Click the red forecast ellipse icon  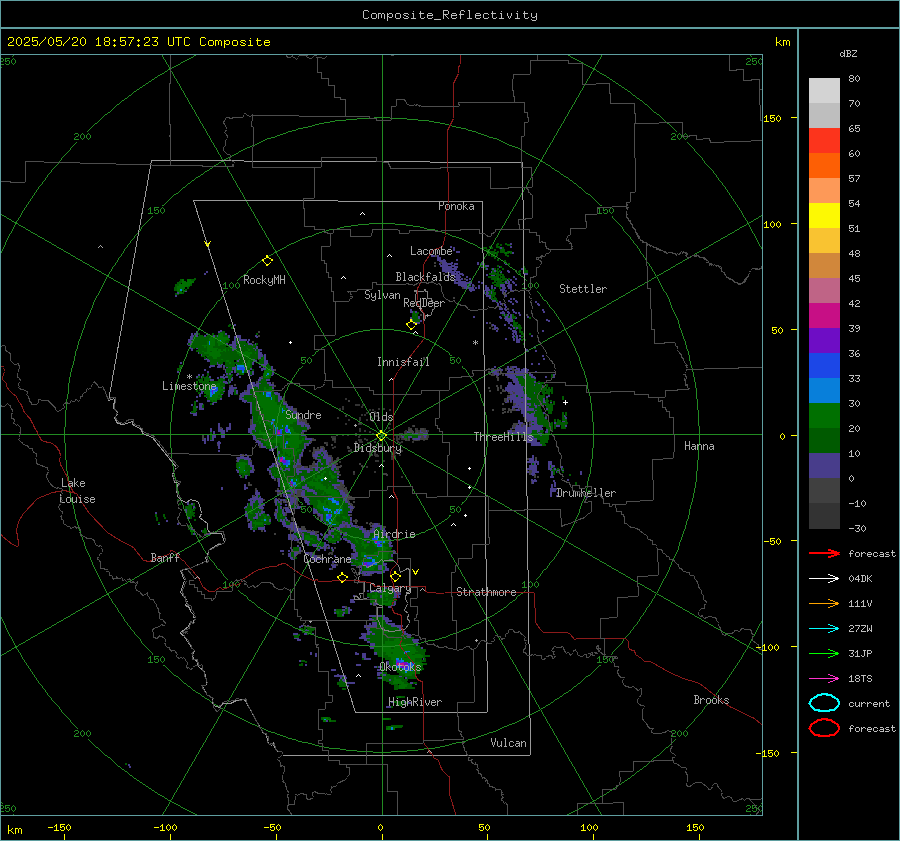tap(824, 728)
